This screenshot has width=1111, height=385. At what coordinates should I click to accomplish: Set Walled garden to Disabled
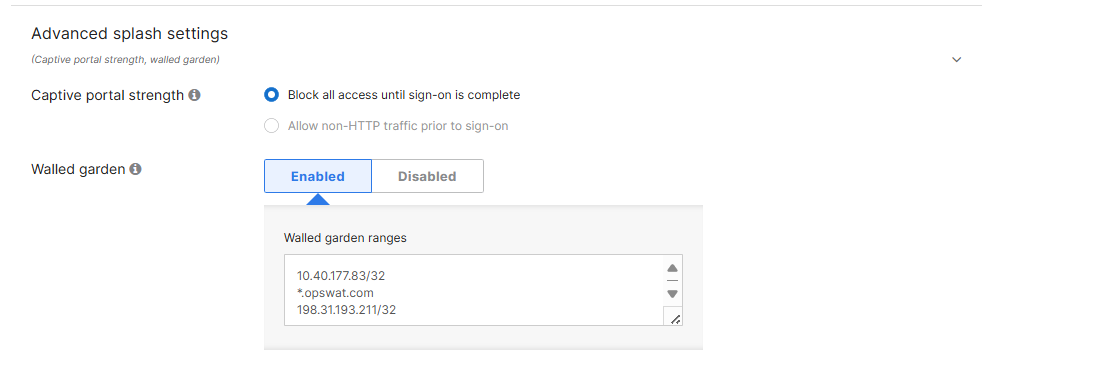point(427,177)
